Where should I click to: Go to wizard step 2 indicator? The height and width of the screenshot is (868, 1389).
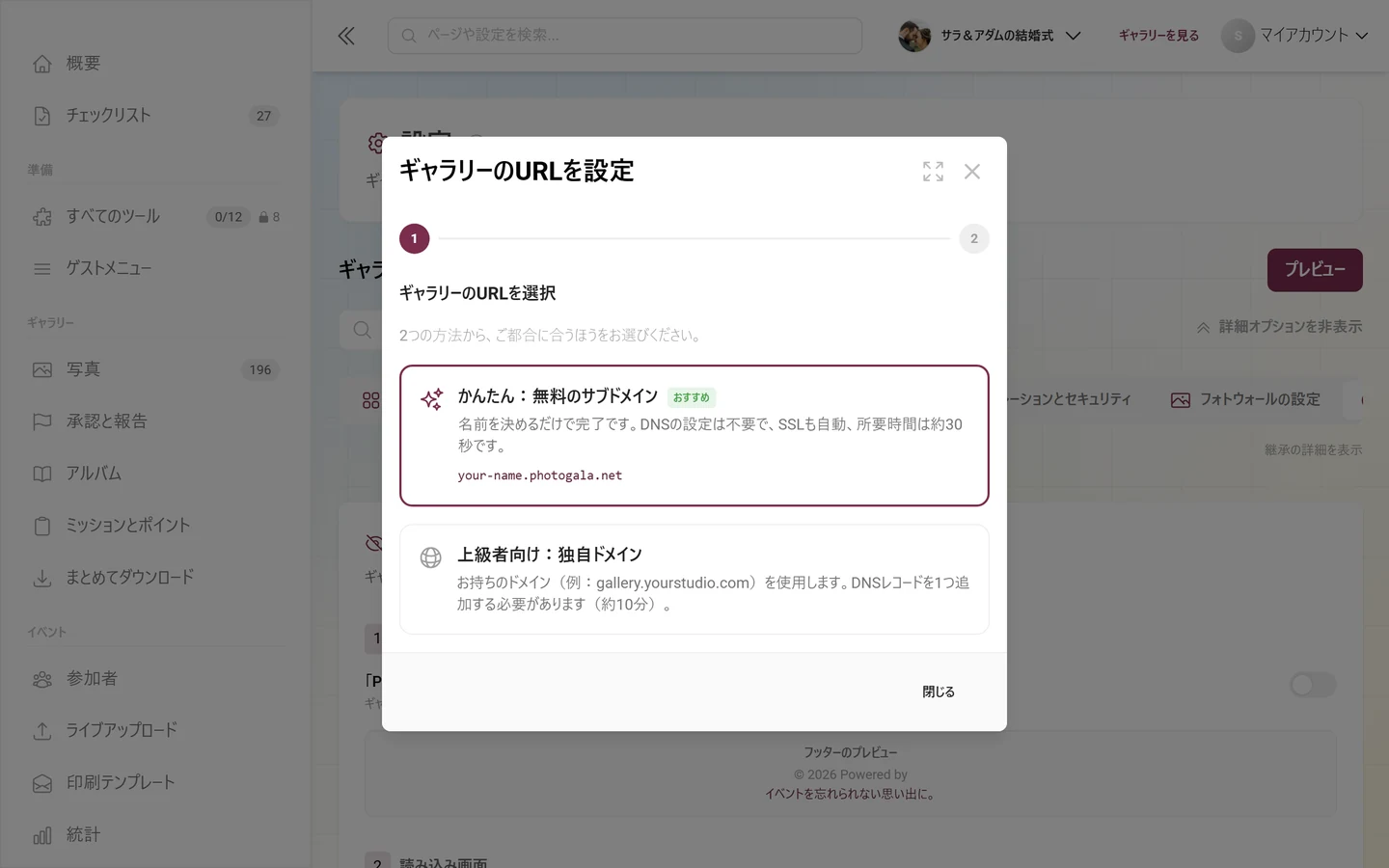974,238
